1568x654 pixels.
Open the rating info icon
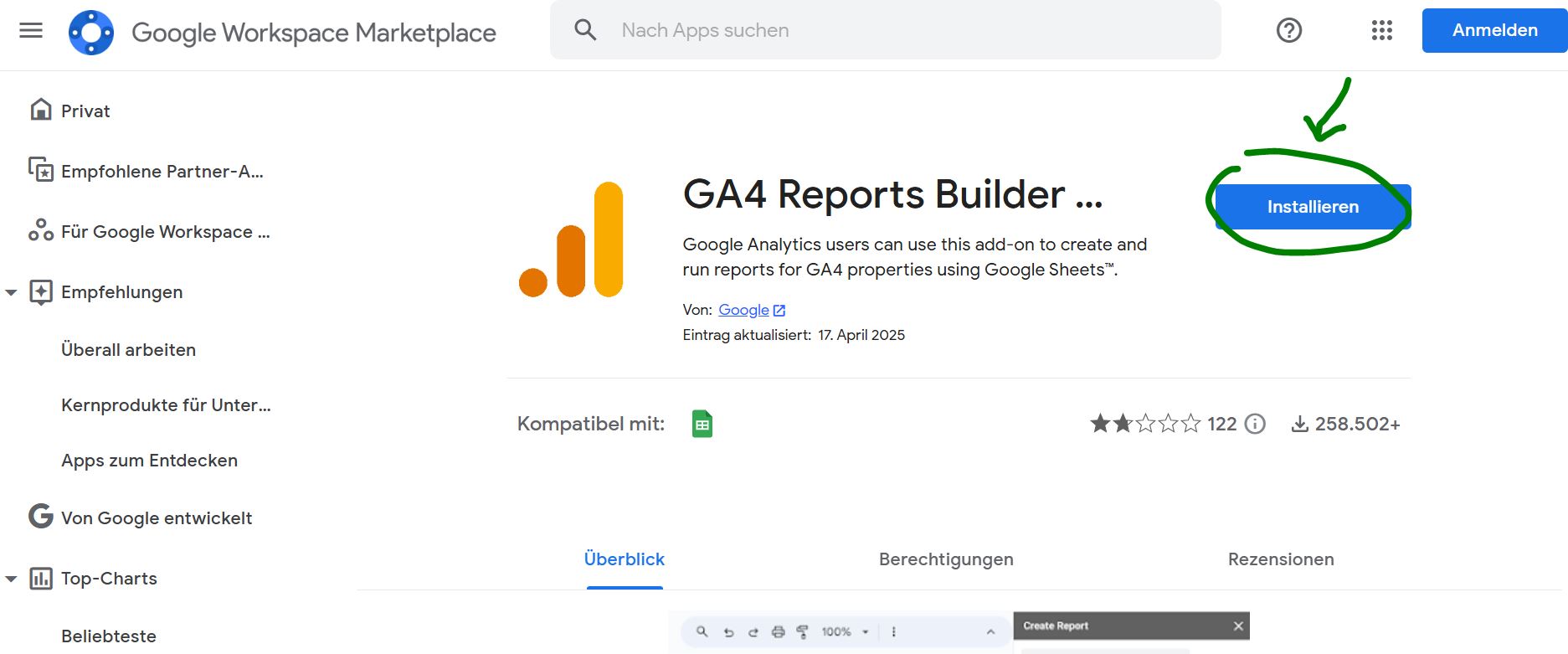tap(1255, 424)
